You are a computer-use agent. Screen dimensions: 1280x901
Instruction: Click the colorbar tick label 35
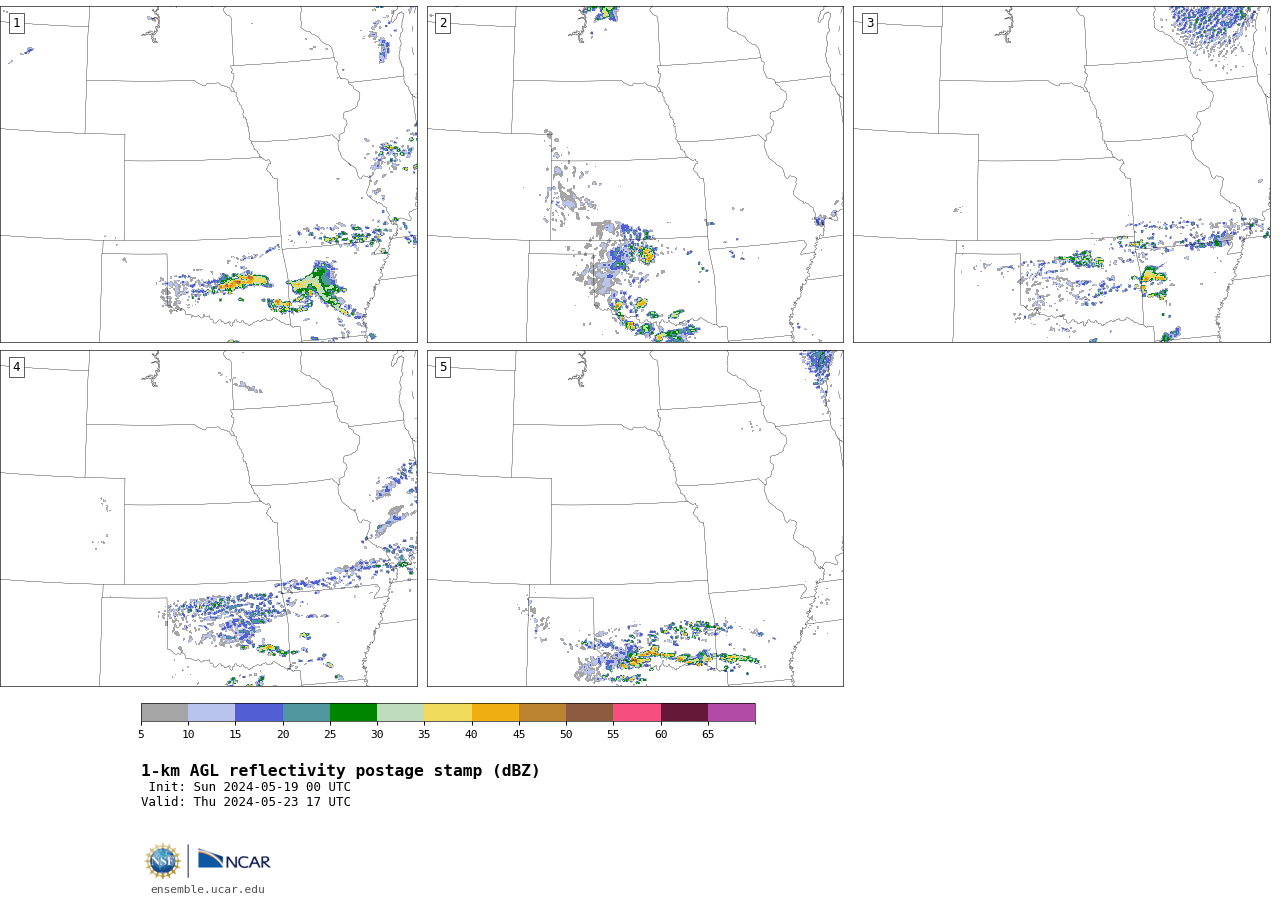pyautogui.click(x=424, y=735)
